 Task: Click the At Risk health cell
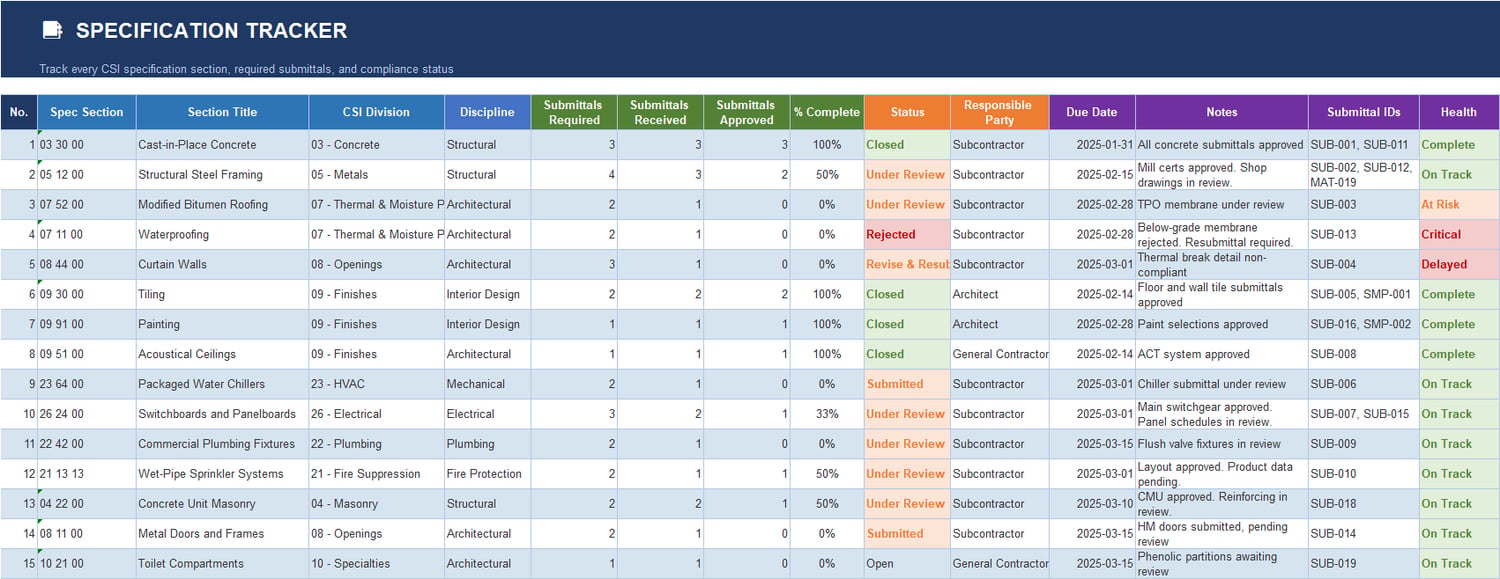click(1459, 205)
